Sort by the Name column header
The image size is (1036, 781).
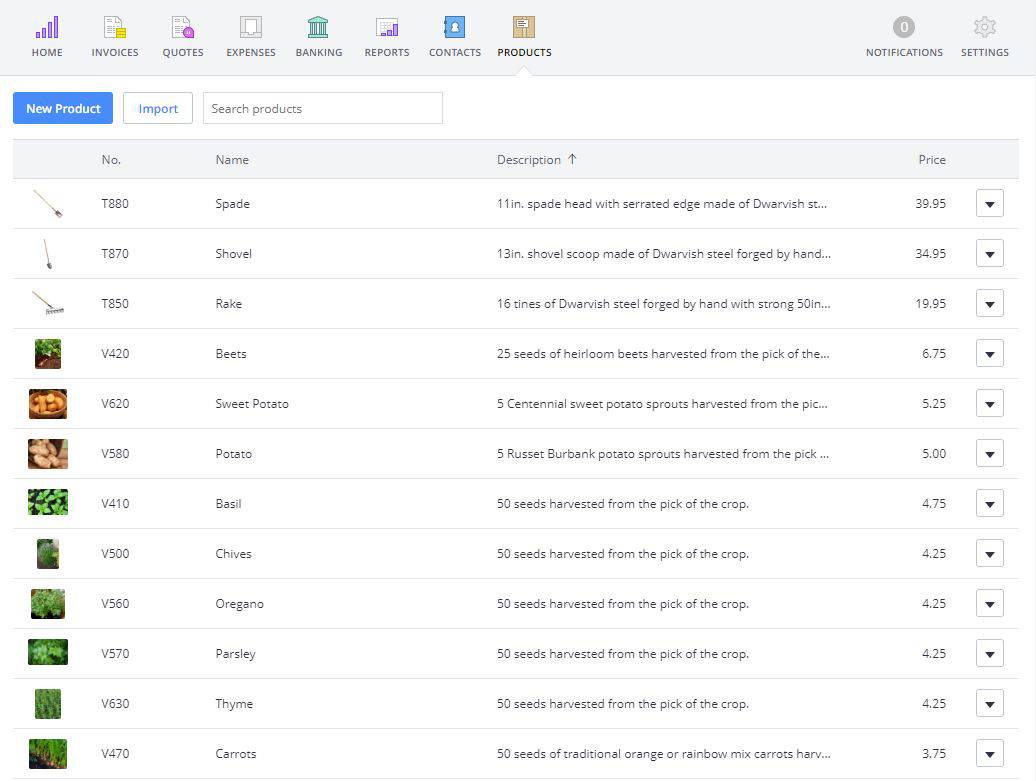(x=232, y=159)
